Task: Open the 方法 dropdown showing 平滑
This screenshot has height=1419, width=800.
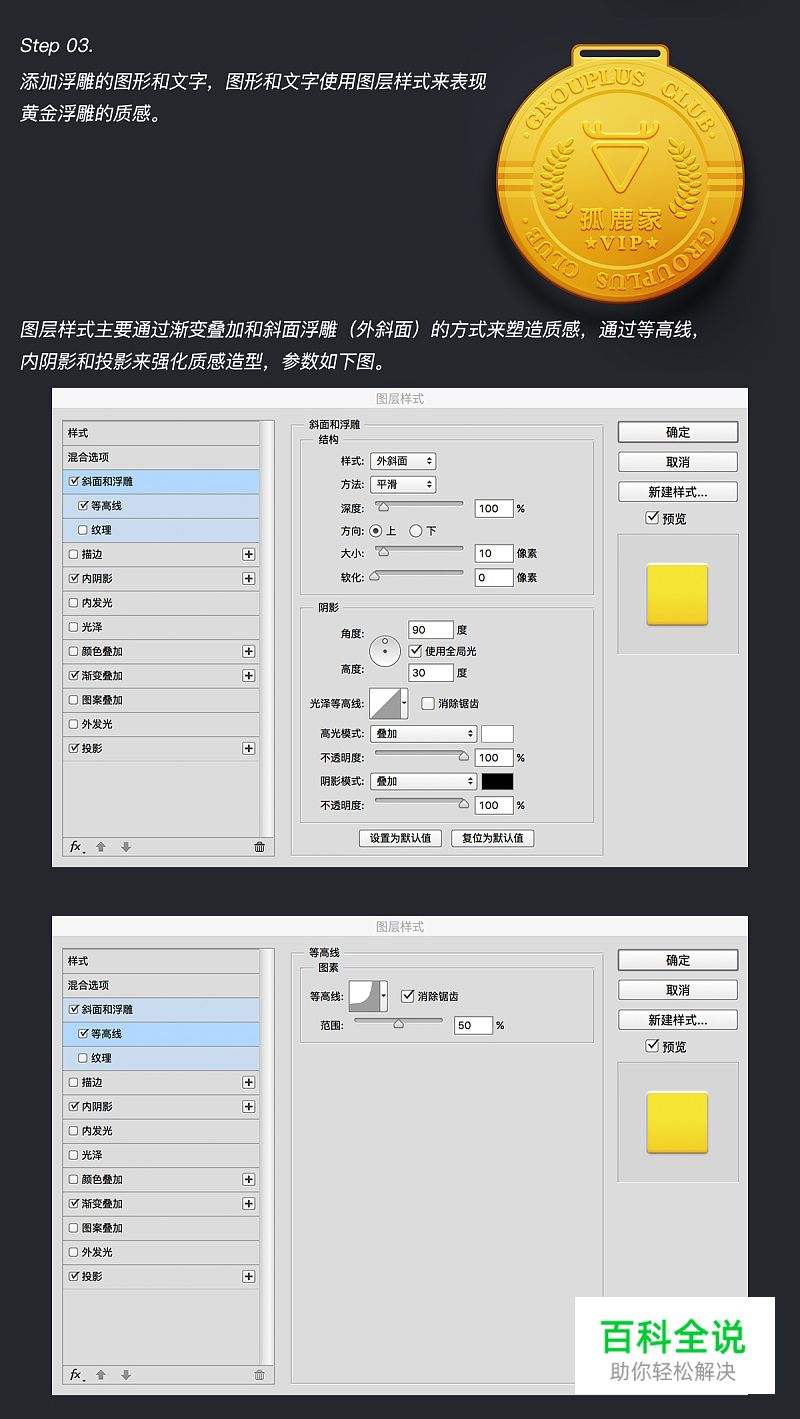Action: click(402, 484)
